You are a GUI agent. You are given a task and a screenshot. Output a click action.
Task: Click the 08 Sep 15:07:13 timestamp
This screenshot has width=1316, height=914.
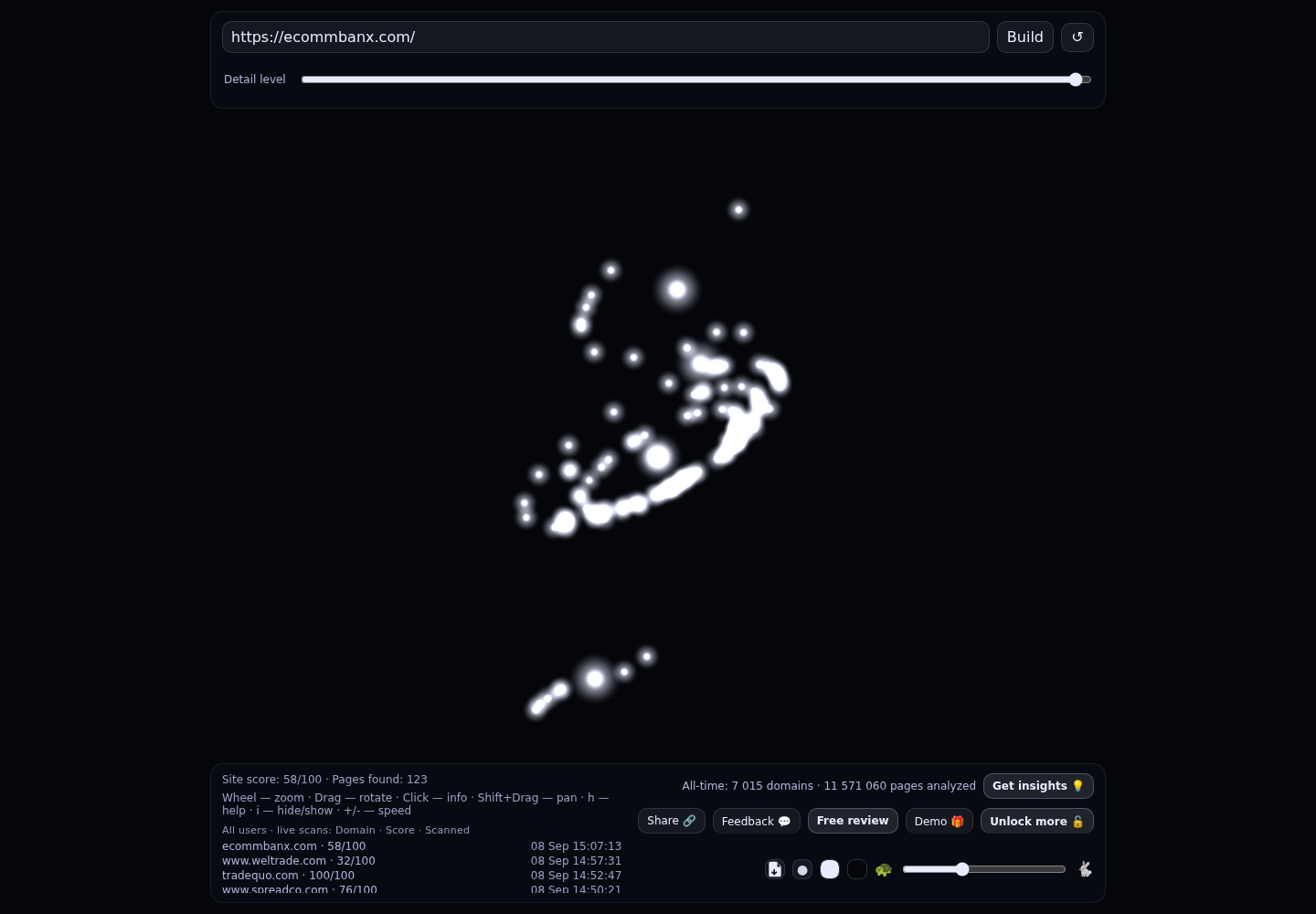576,846
